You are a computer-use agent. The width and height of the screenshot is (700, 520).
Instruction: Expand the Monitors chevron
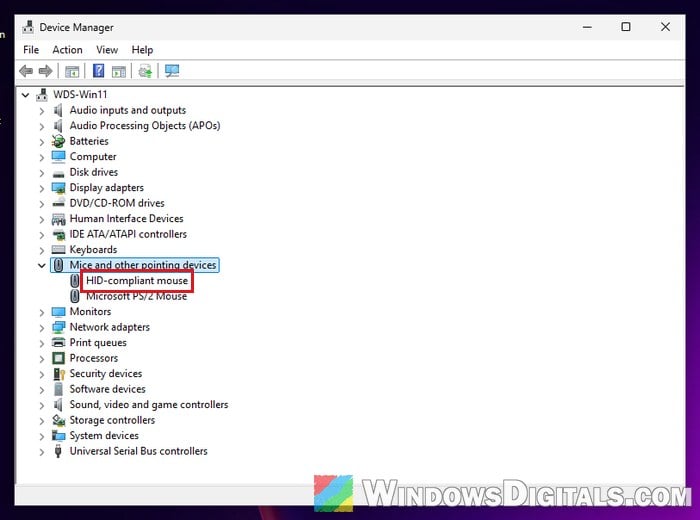pos(42,312)
